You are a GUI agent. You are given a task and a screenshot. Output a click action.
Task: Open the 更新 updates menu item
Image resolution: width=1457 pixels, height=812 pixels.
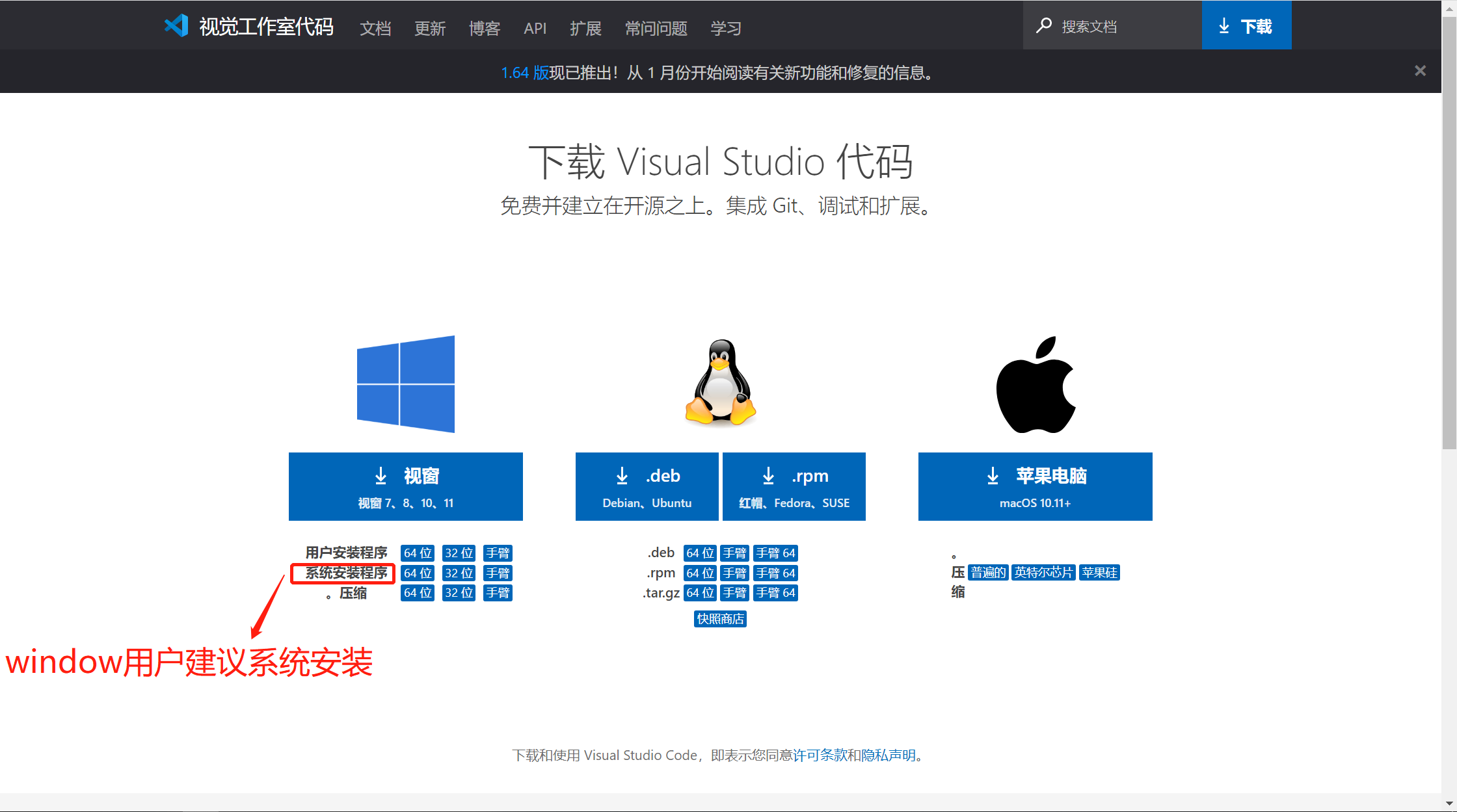point(430,28)
